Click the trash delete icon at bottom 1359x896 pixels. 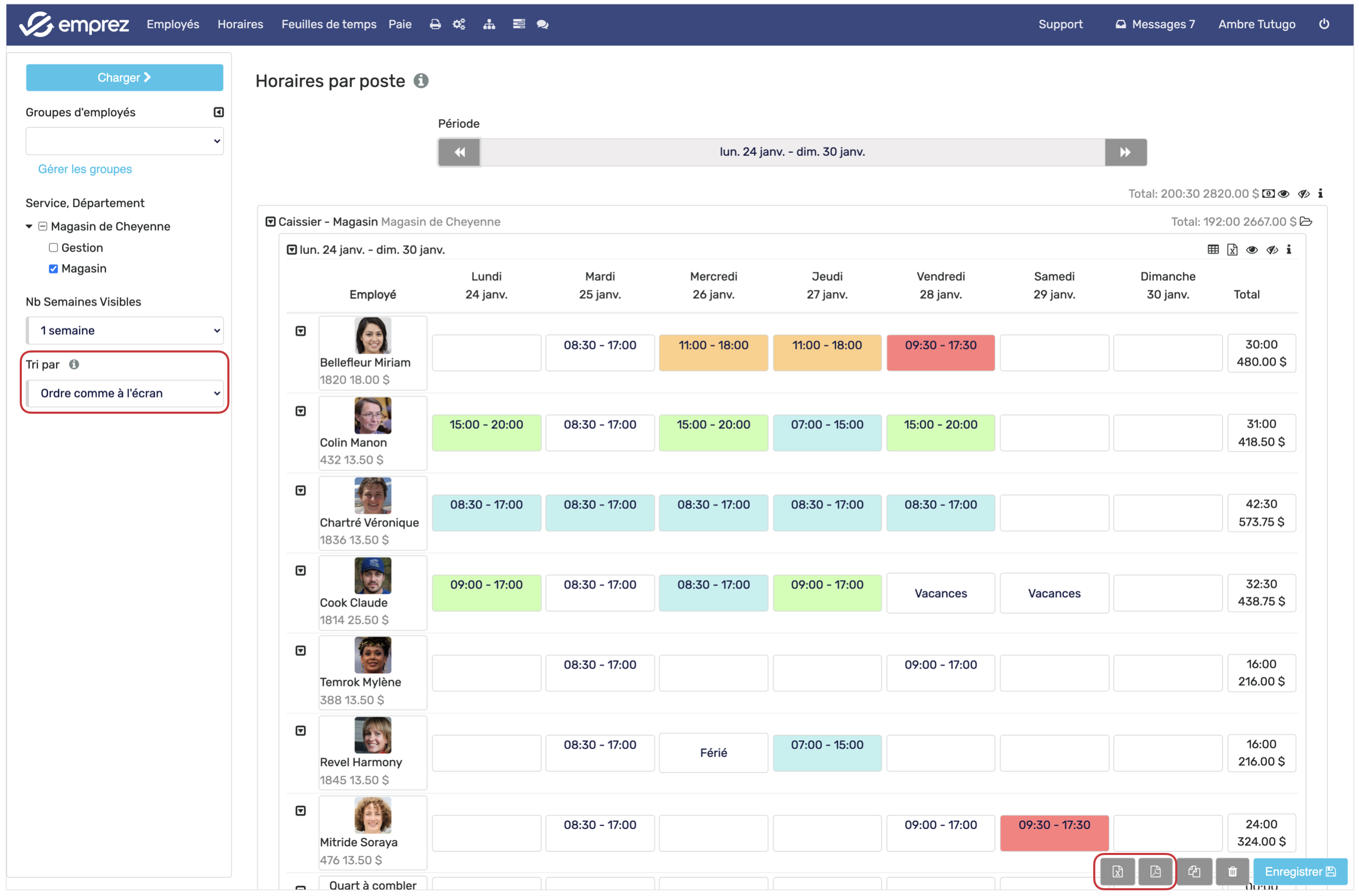[1233, 872]
